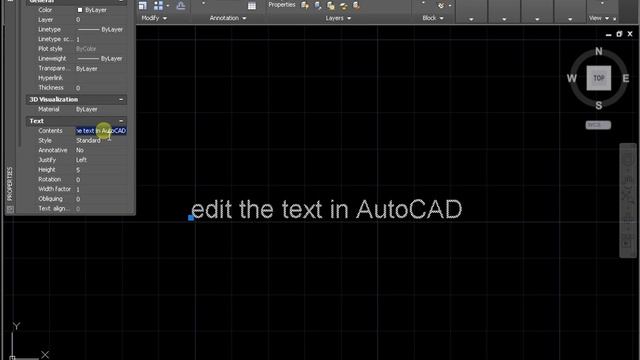Open Layer Properties manager
640x360 pixels.
(282, 5)
